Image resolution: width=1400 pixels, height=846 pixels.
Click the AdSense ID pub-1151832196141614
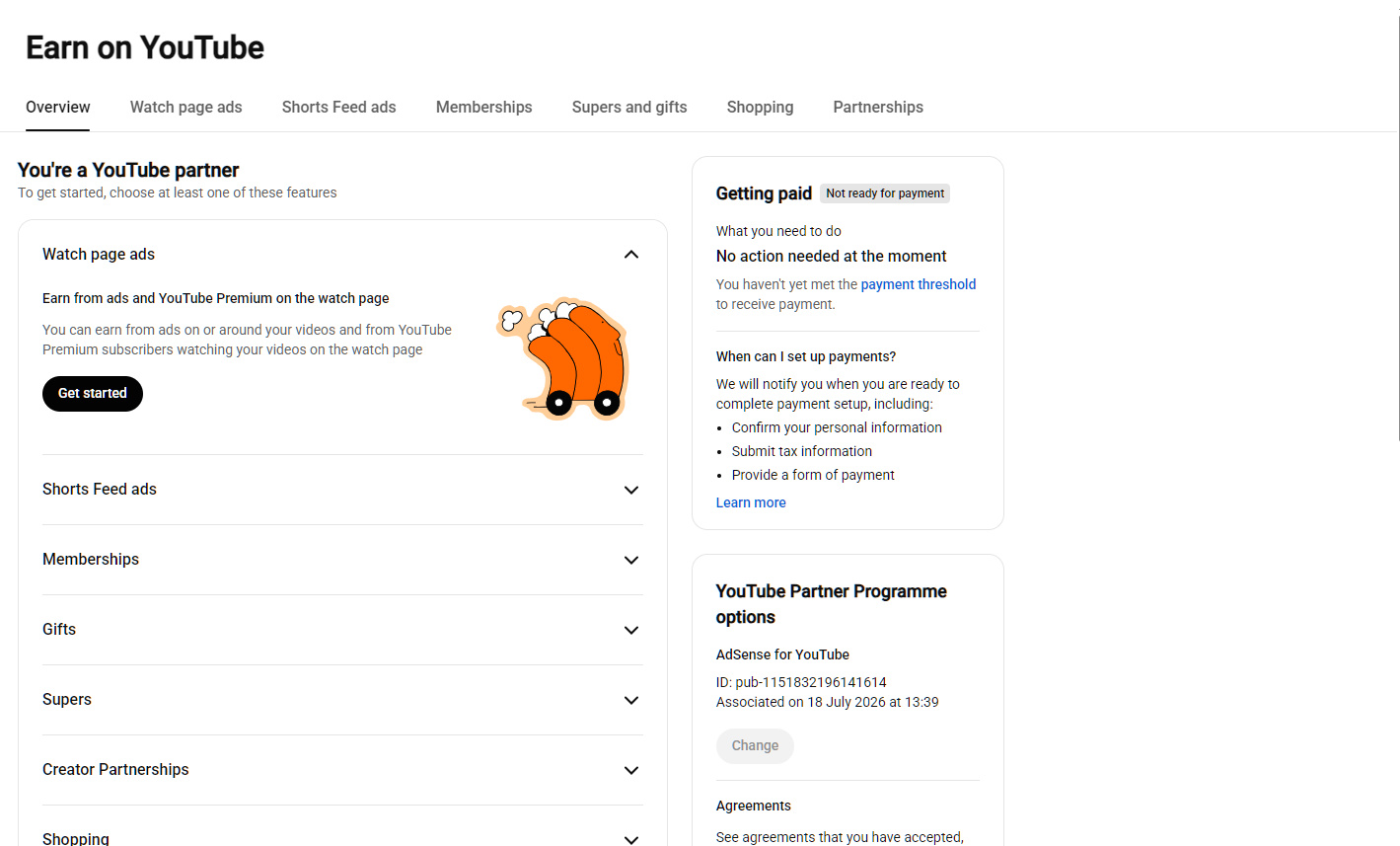click(801, 682)
